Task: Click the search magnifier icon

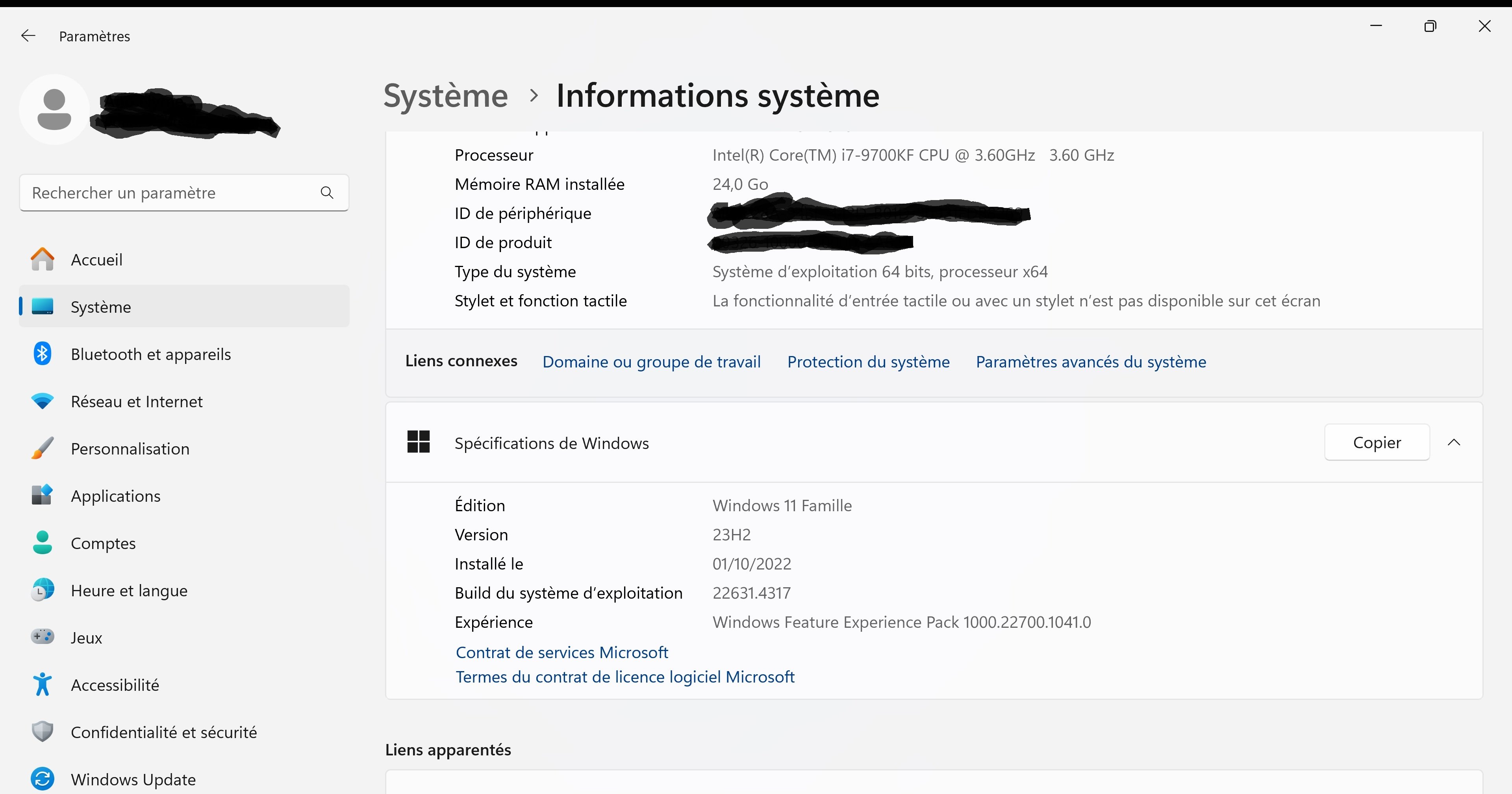Action: tap(327, 193)
